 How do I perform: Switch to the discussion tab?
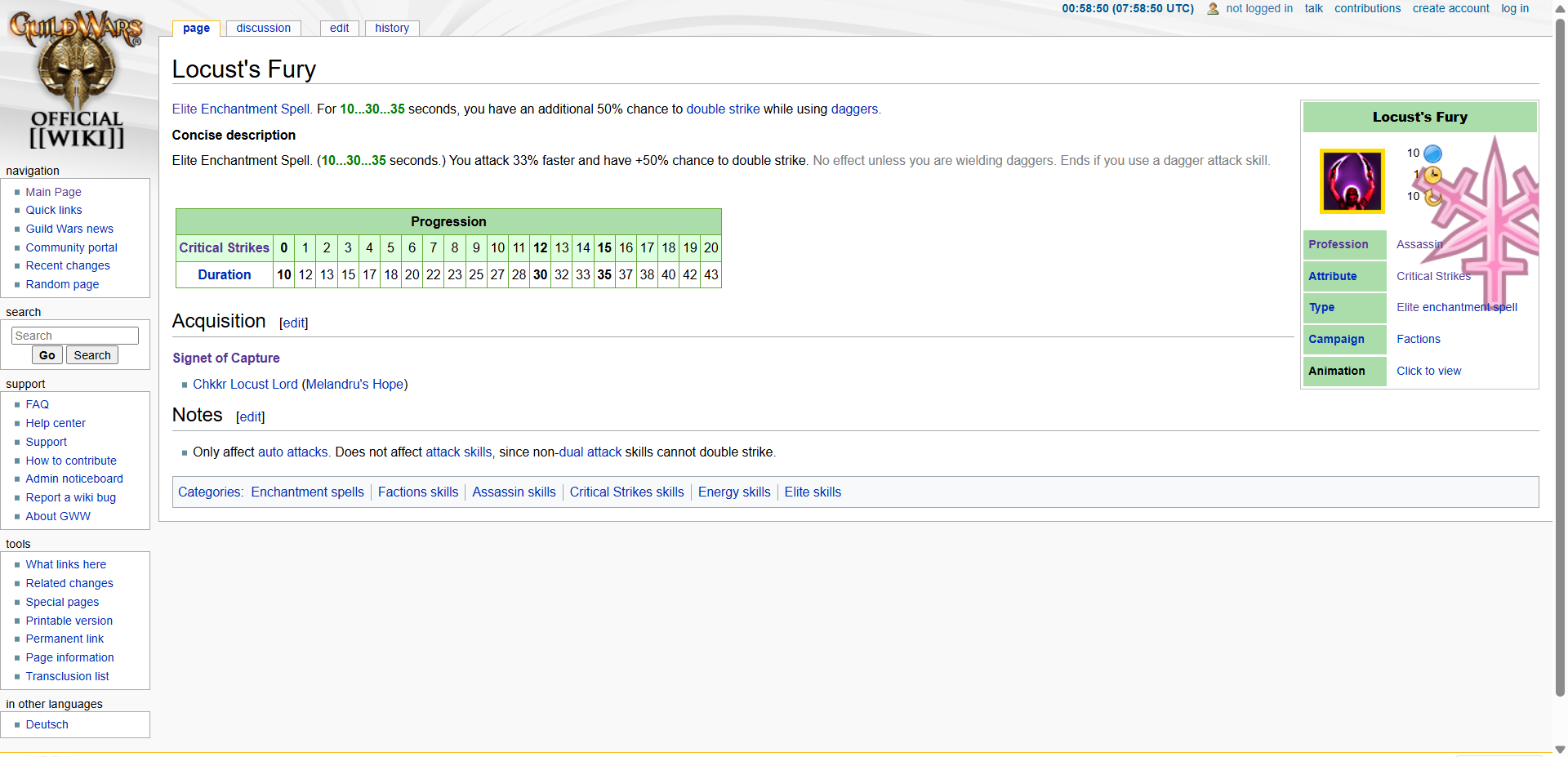(263, 28)
